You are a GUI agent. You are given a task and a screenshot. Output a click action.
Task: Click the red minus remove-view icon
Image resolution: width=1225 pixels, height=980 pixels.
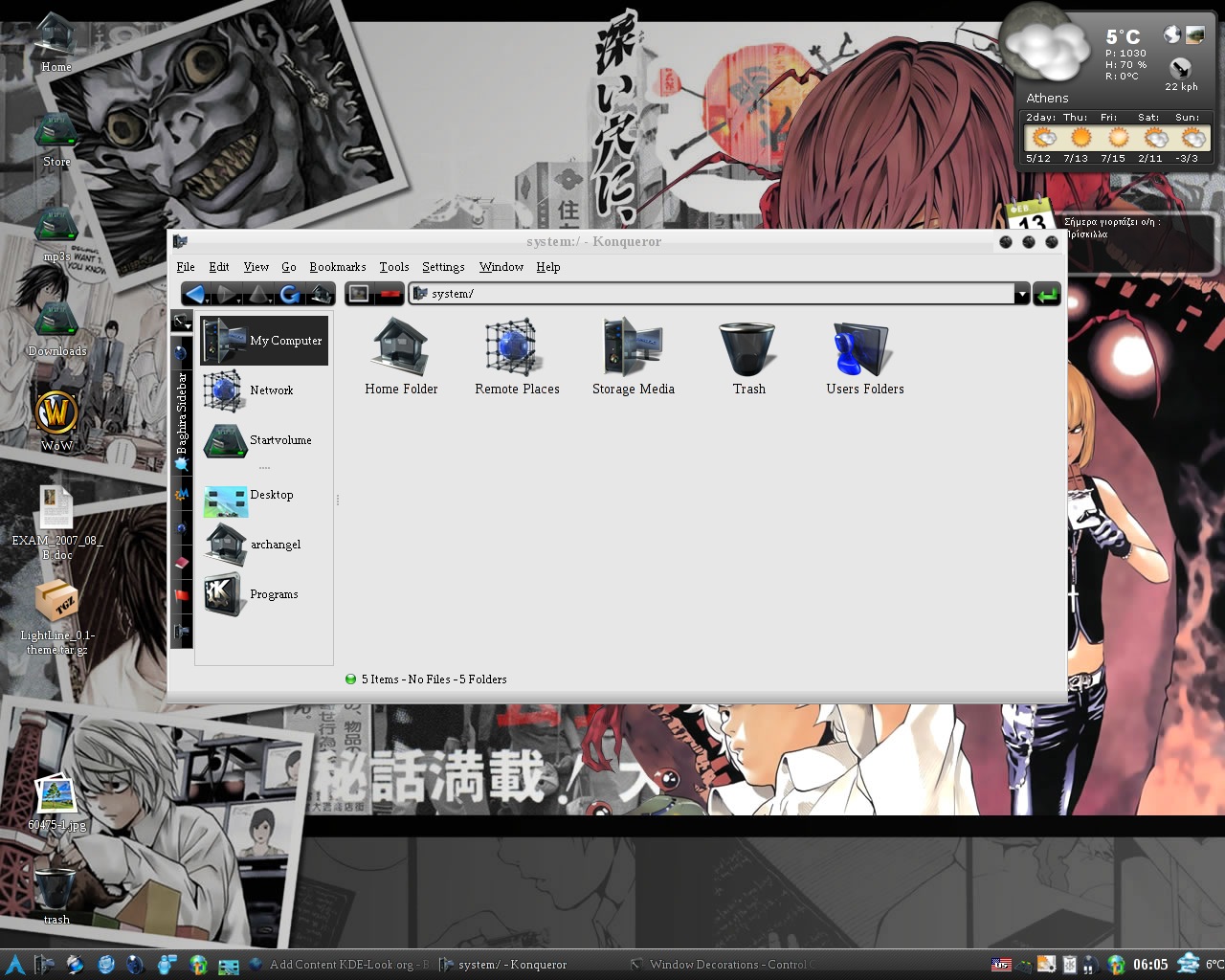point(389,294)
